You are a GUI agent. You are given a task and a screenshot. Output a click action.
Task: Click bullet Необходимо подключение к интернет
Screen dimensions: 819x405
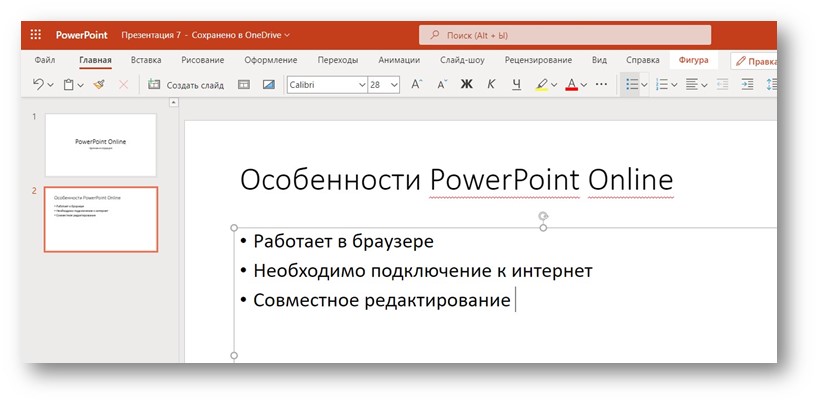423,271
